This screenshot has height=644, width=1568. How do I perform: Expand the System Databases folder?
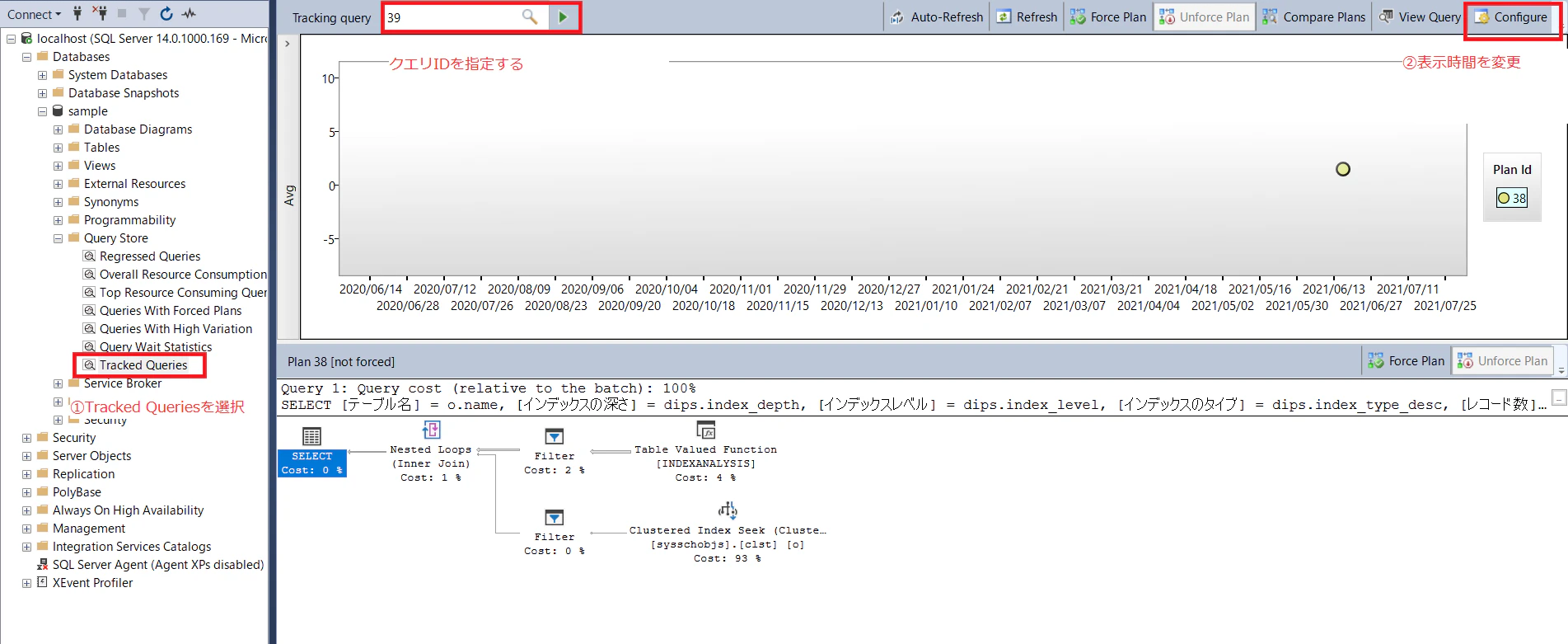42,75
